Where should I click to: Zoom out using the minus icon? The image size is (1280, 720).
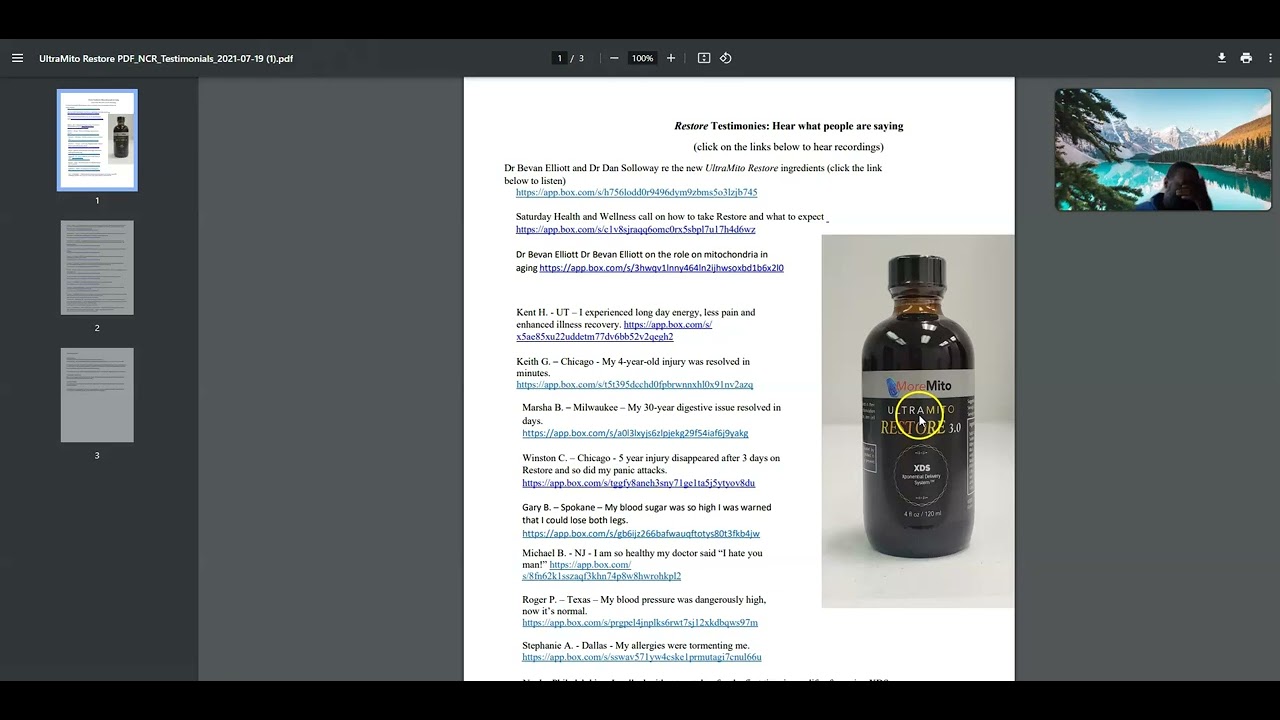614,58
